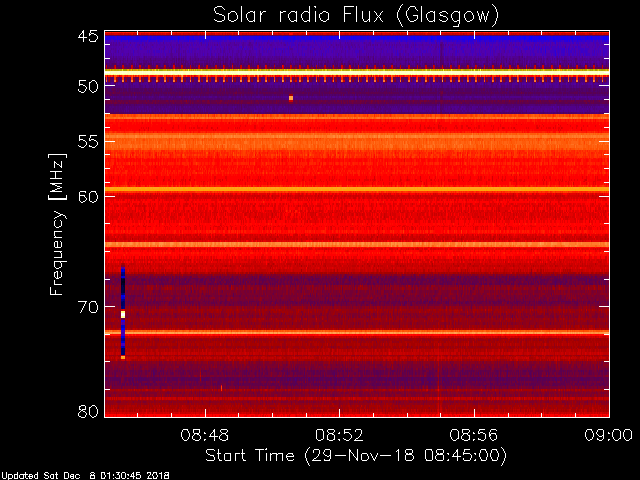This screenshot has height=480, width=640.
Task: Click the 'Frequency [MHz]' axis label
Action: pyautogui.click(x=57, y=224)
